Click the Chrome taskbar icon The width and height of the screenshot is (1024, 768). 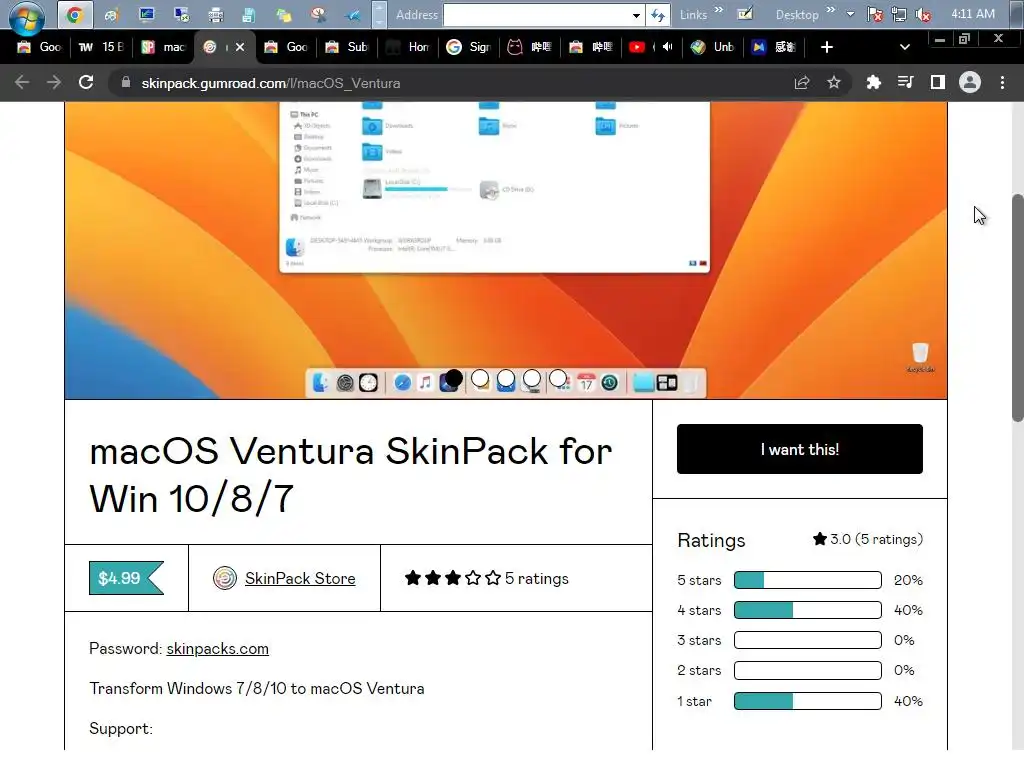pyautogui.click(x=74, y=14)
